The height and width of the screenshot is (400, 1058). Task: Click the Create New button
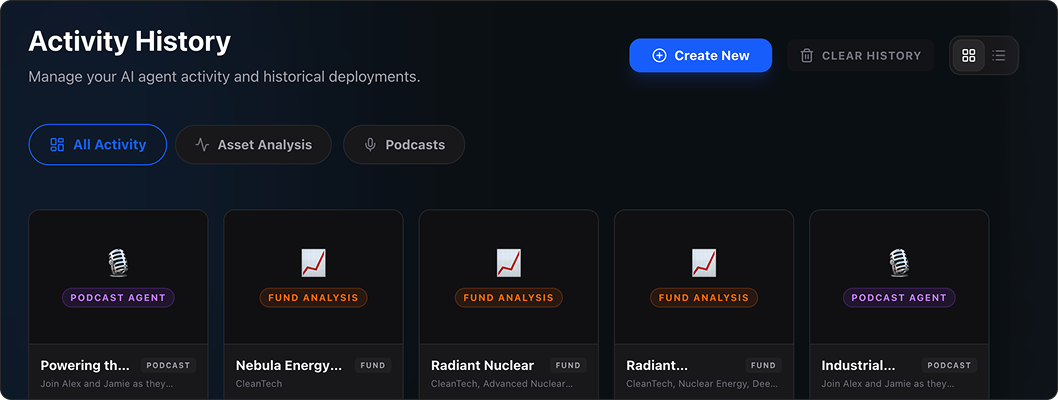coord(700,55)
